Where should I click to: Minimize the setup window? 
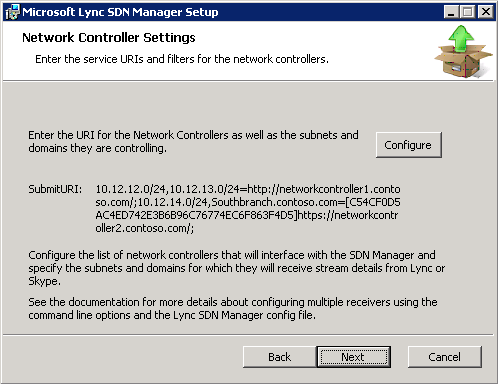pos(451,12)
